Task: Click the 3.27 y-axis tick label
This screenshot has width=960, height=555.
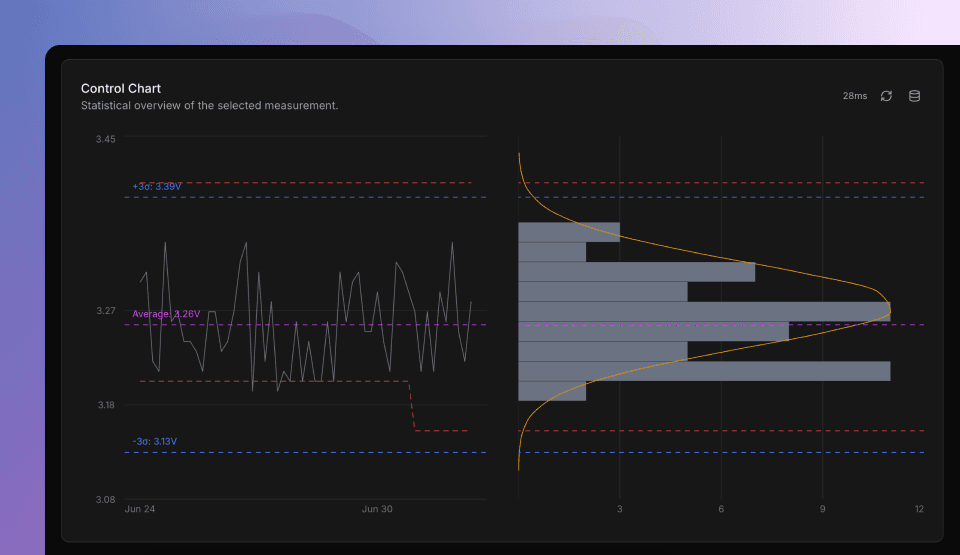Action: pyautogui.click(x=105, y=311)
